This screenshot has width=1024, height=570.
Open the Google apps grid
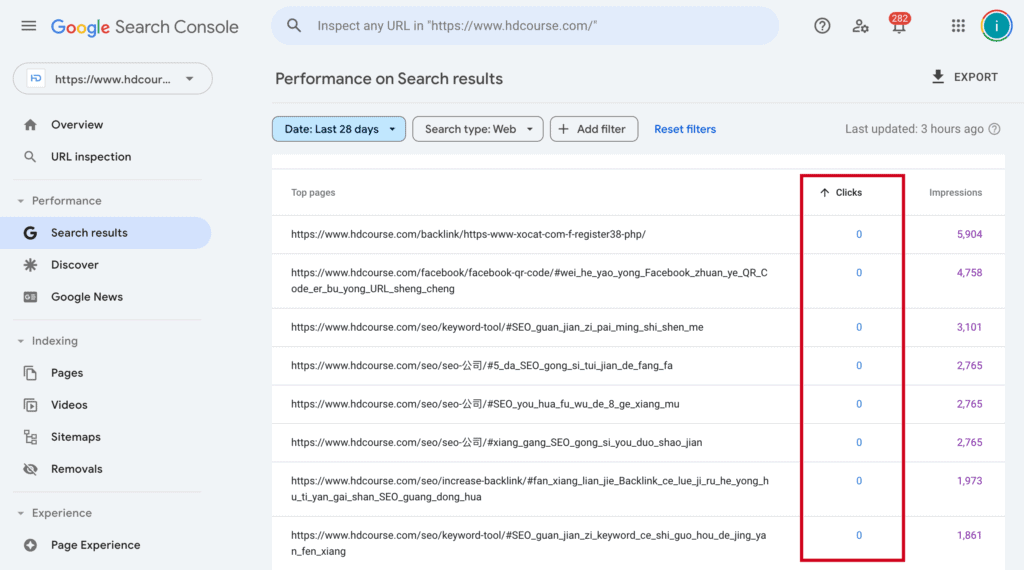coord(958,26)
